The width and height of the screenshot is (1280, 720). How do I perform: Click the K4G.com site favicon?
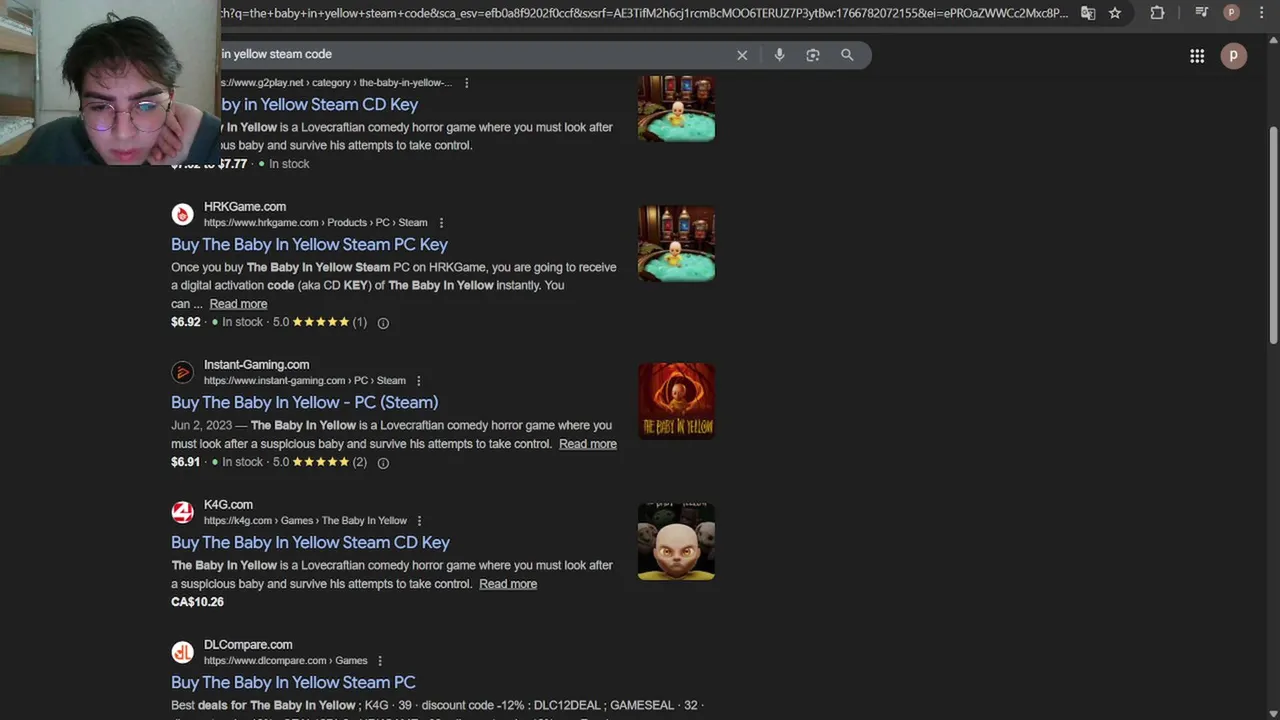pyautogui.click(x=182, y=512)
